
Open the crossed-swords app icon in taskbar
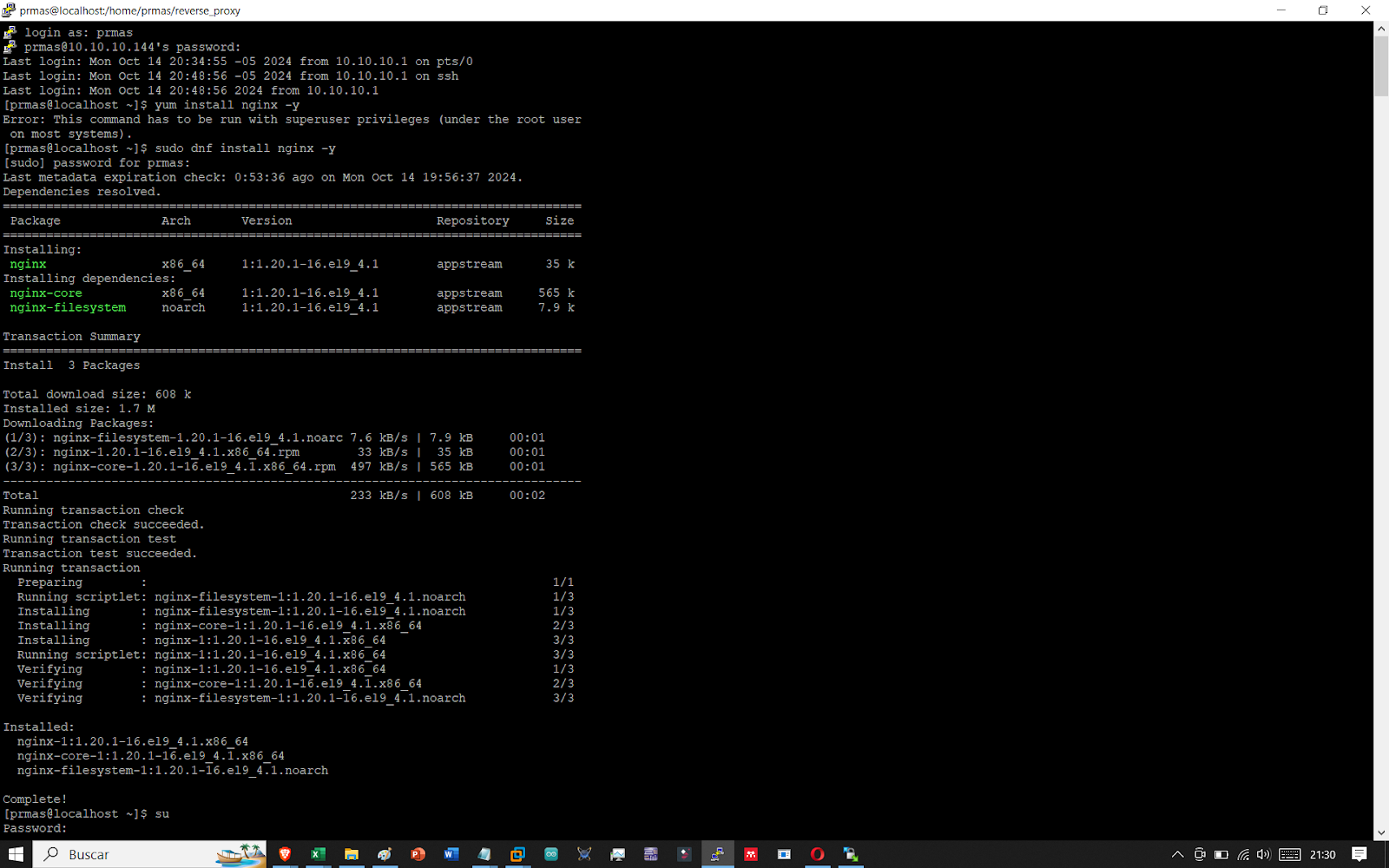point(584,854)
